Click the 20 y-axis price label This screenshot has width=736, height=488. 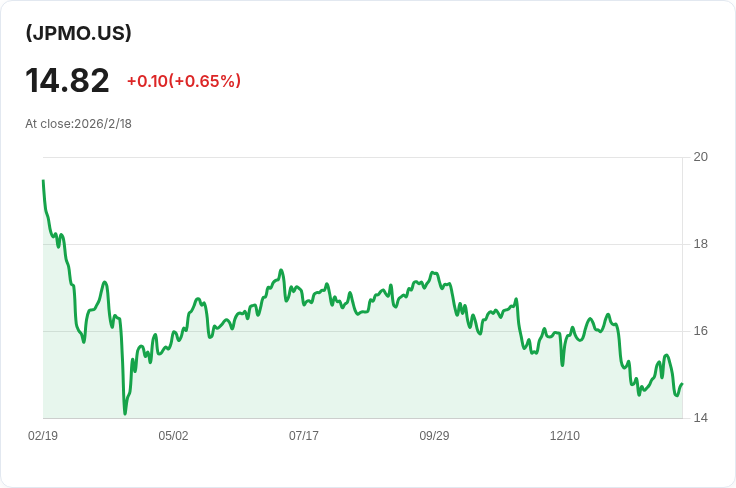pyautogui.click(x=700, y=157)
